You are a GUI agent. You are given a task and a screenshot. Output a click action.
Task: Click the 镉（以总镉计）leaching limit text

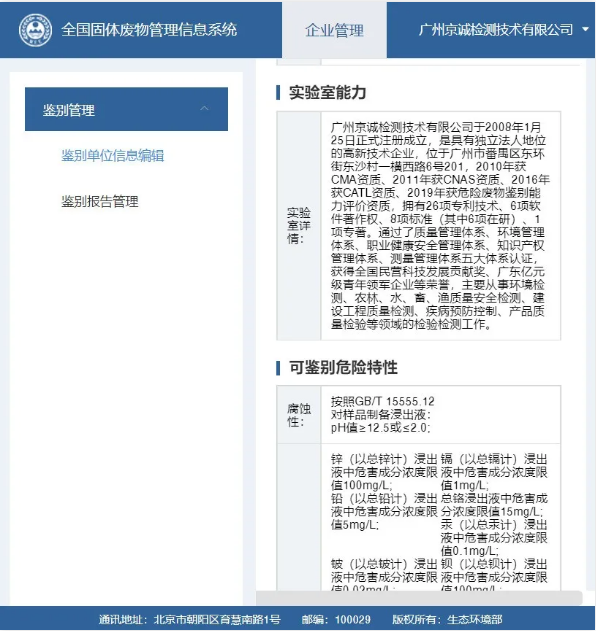click(x=494, y=472)
